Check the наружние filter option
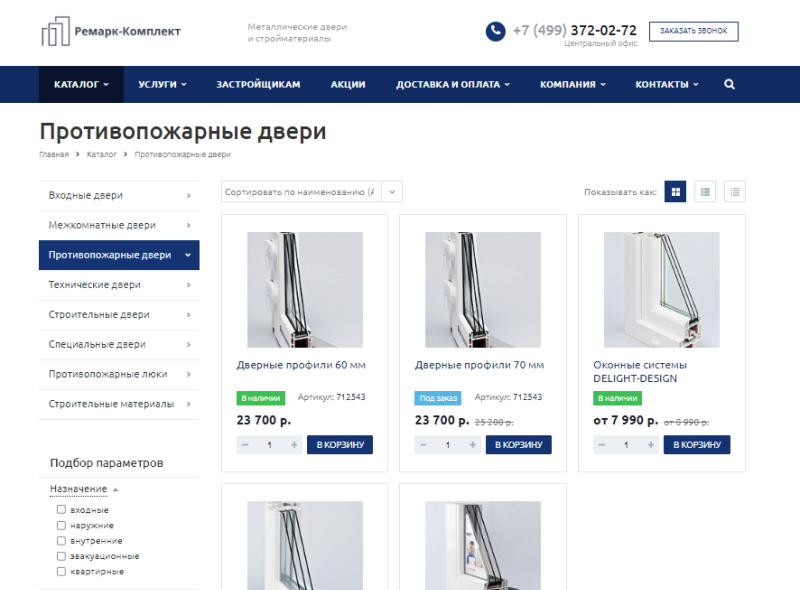Screen dimensions: 800x590 point(61,525)
